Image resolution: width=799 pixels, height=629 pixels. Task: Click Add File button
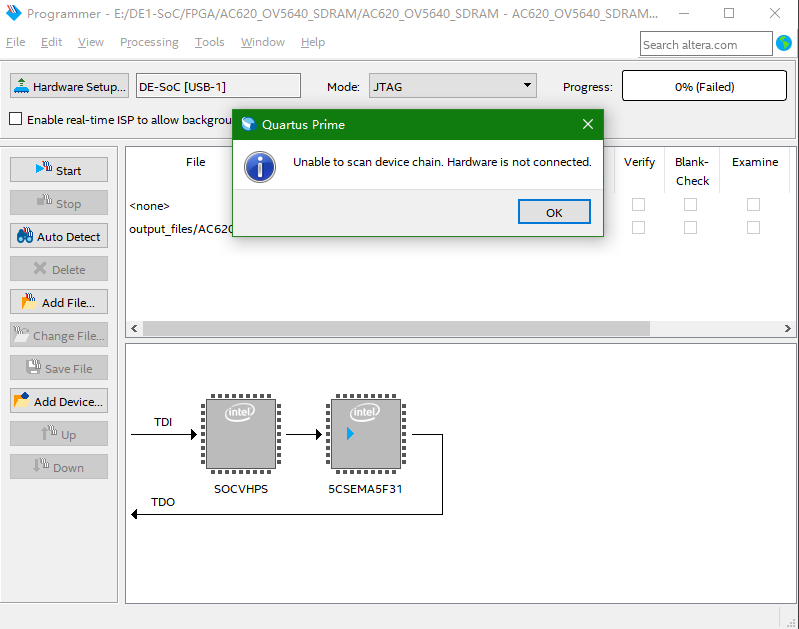(59, 302)
